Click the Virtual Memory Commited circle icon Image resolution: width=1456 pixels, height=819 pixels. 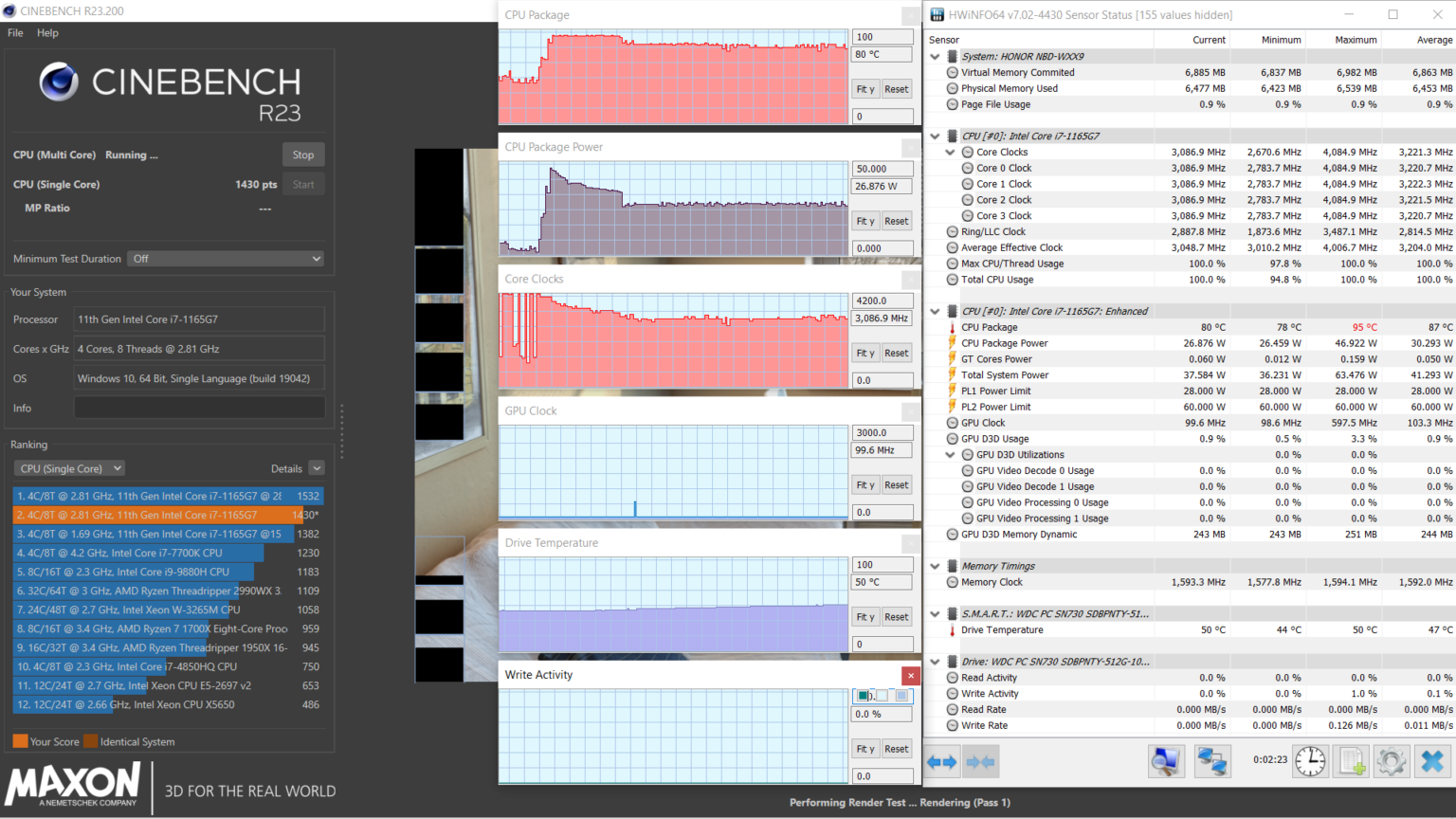tap(952, 72)
